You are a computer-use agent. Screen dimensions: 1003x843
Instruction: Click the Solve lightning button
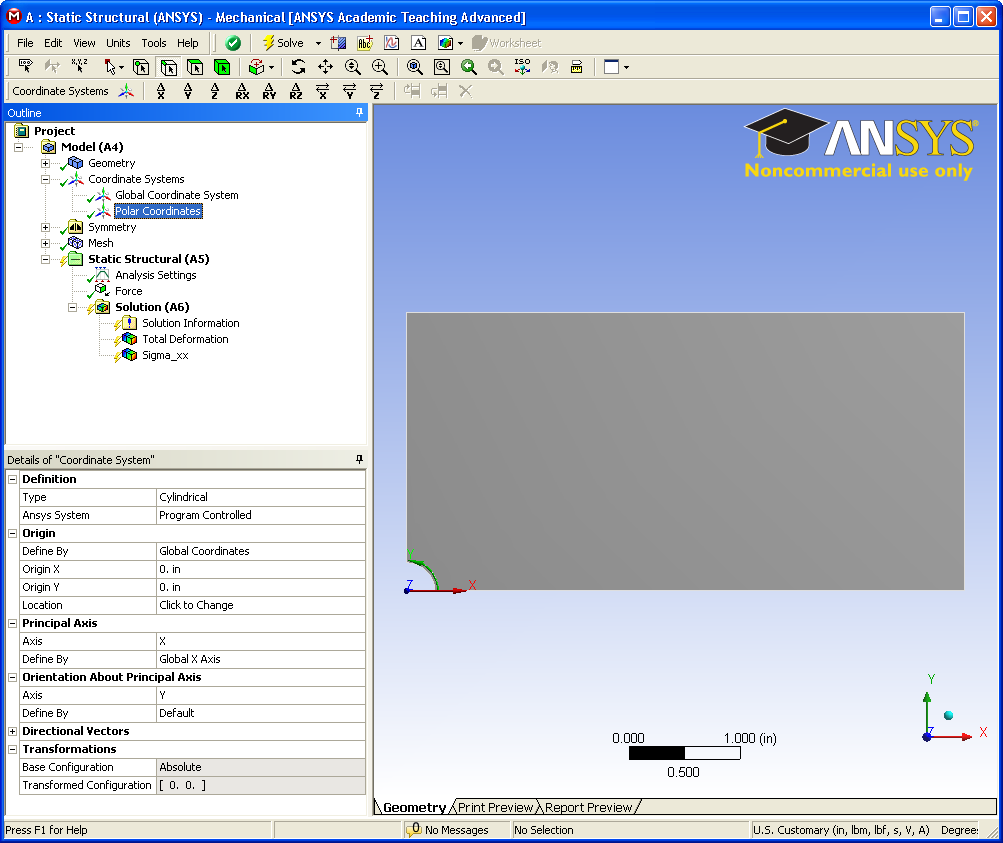pos(283,43)
